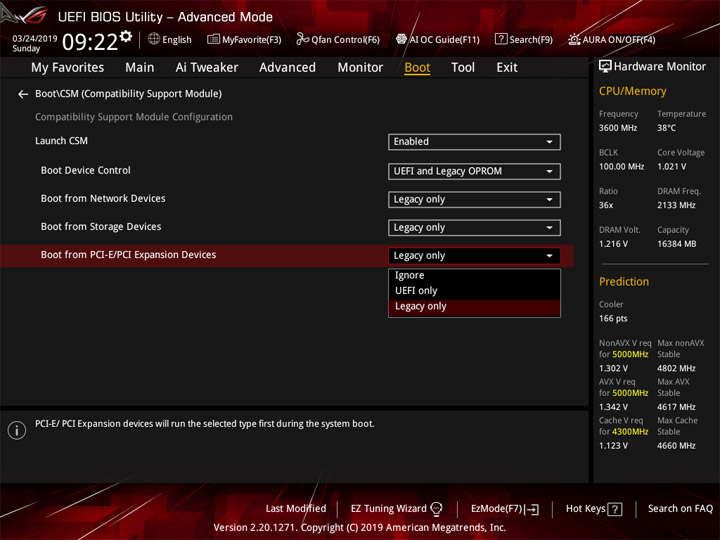
Task: Click the 4802 MHz Max nonAVX value
Action: [676, 368]
